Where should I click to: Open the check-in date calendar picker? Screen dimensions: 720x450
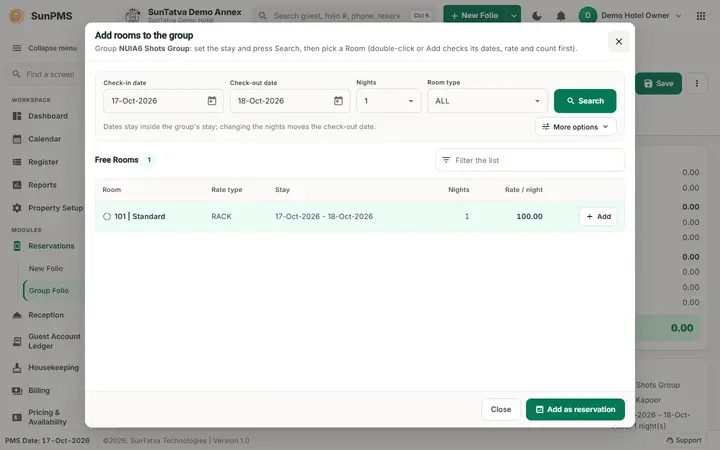coord(212,101)
